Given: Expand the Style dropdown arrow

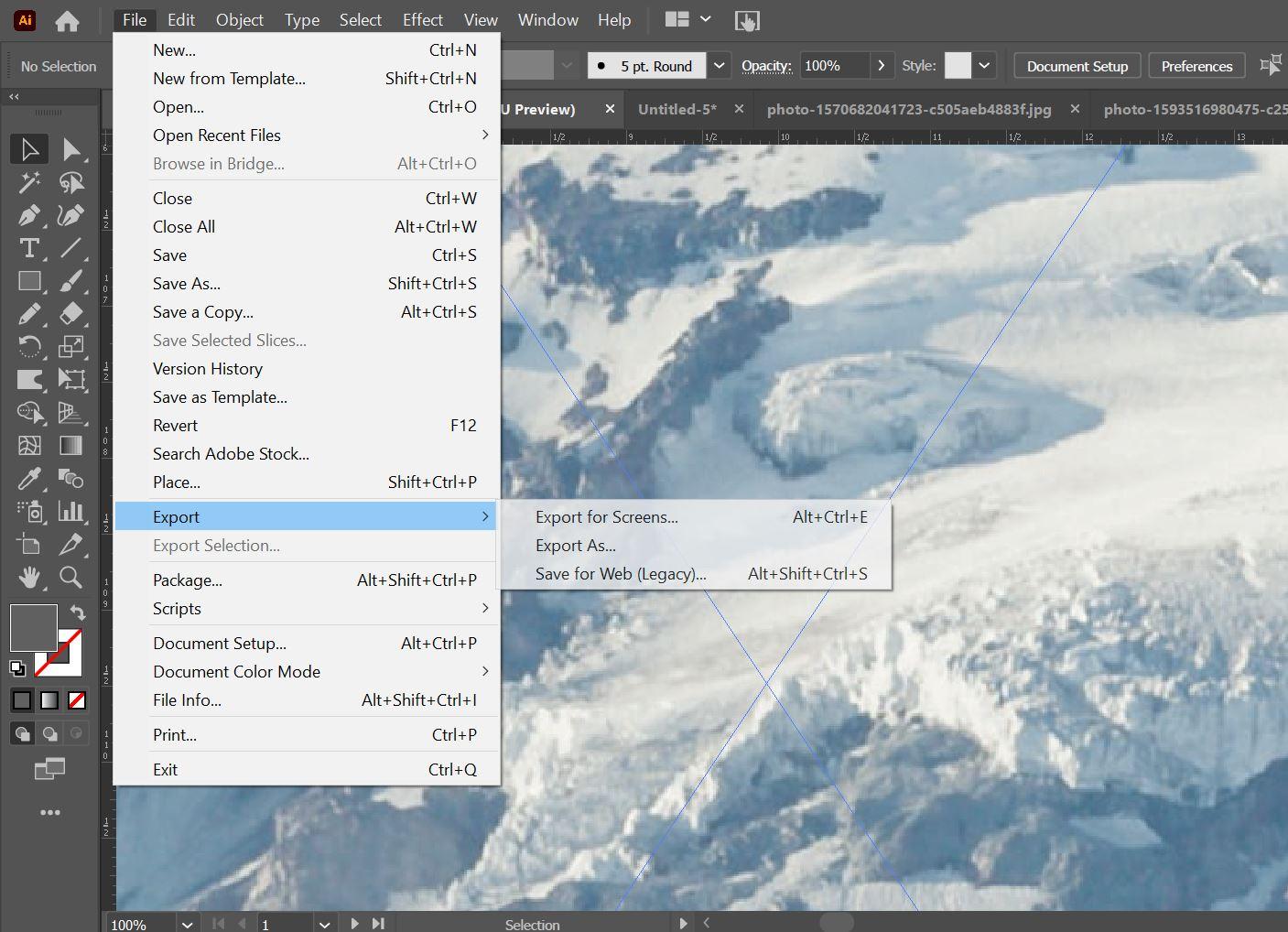Looking at the screenshot, I should click(x=984, y=66).
